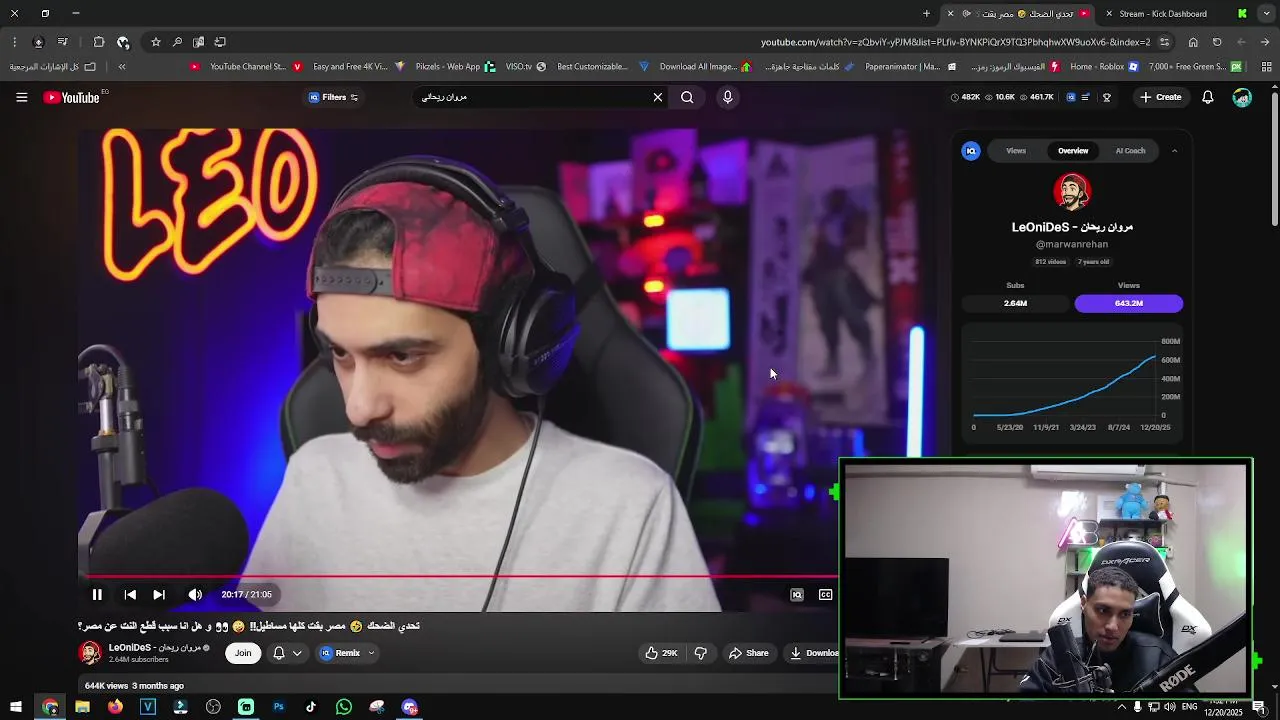Toggle closed captions on the player
The image size is (1280, 720).
tap(826, 594)
